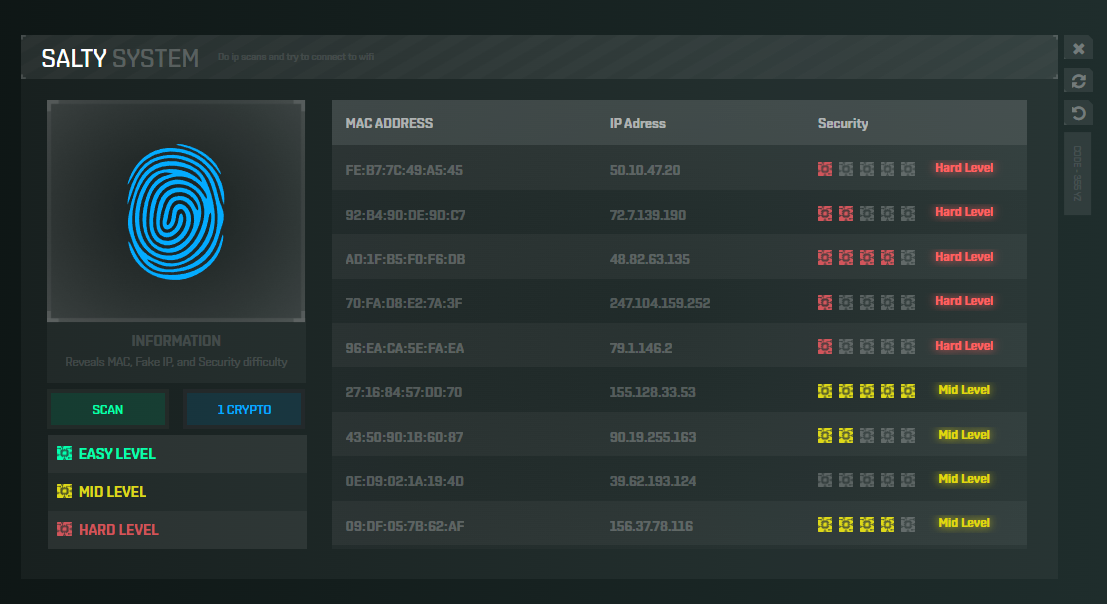Click the blue fingerprint scanner image
This screenshot has height=604, width=1107.
(176, 210)
